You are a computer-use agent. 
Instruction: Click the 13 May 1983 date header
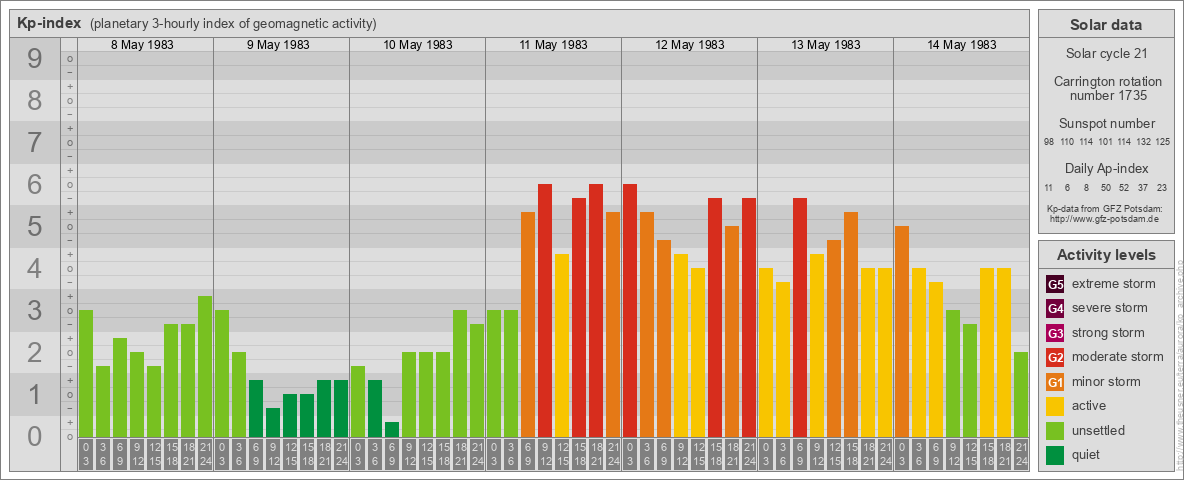[x=825, y=45]
